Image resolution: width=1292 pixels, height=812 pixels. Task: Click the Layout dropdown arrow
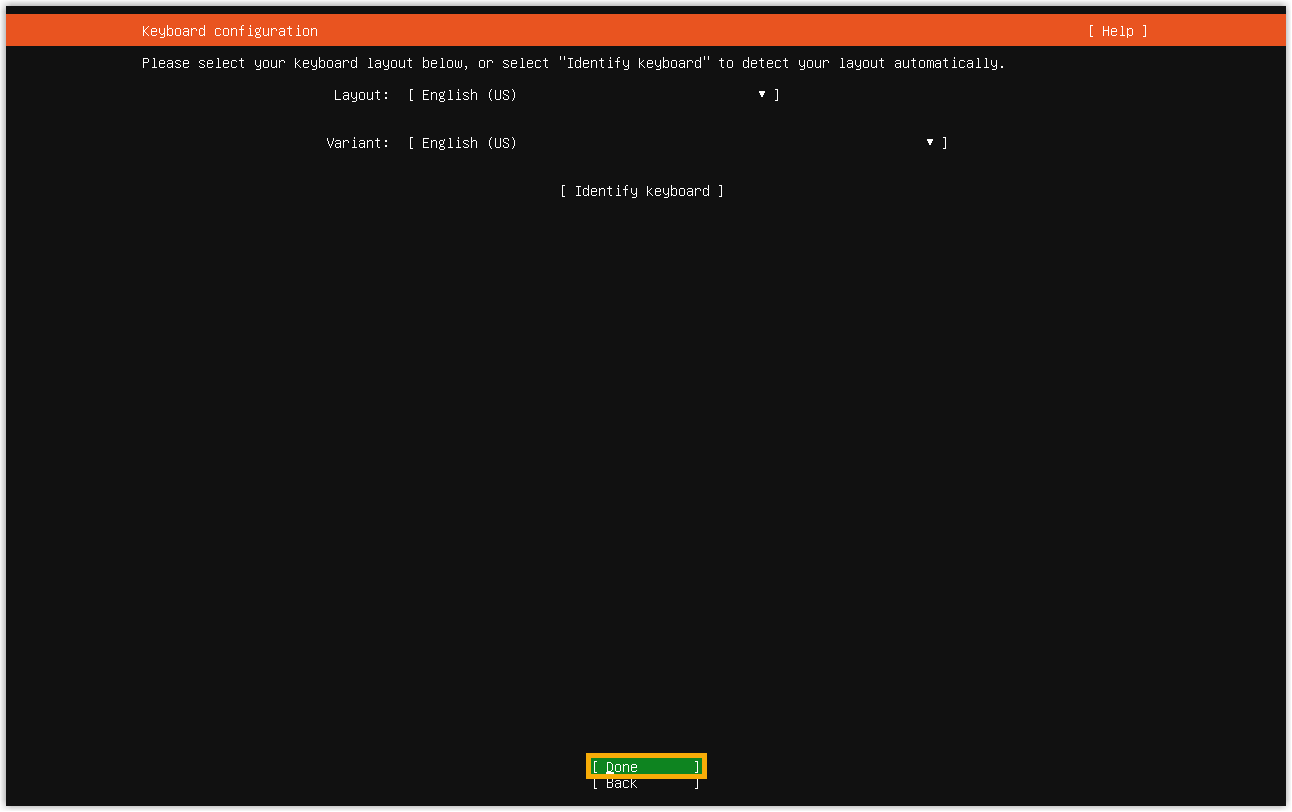[762, 94]
